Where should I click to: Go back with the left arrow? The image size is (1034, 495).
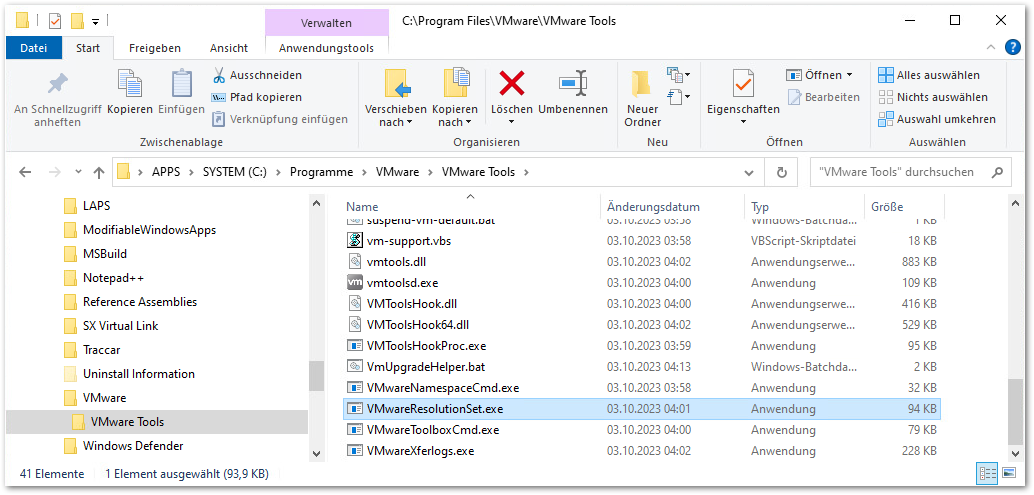(x=25, y=173)
